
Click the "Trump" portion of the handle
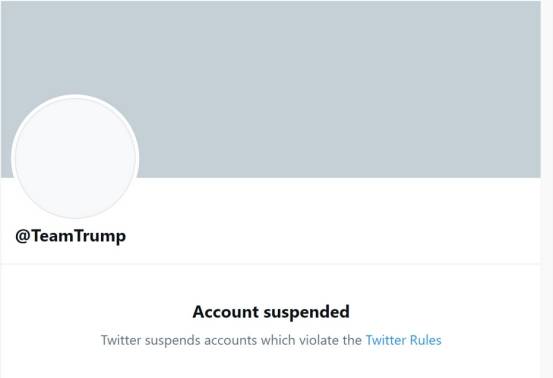click(x=101, y=236)
